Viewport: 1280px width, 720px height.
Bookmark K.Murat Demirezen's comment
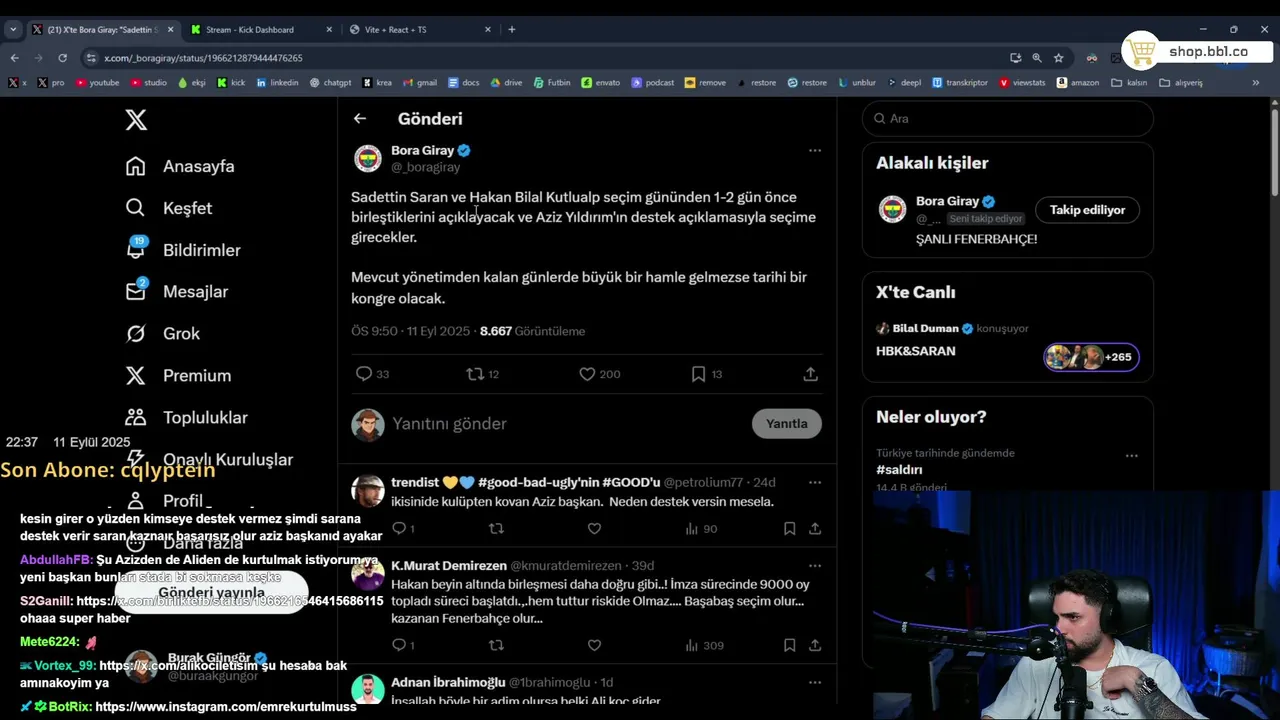tap(789, 646)
